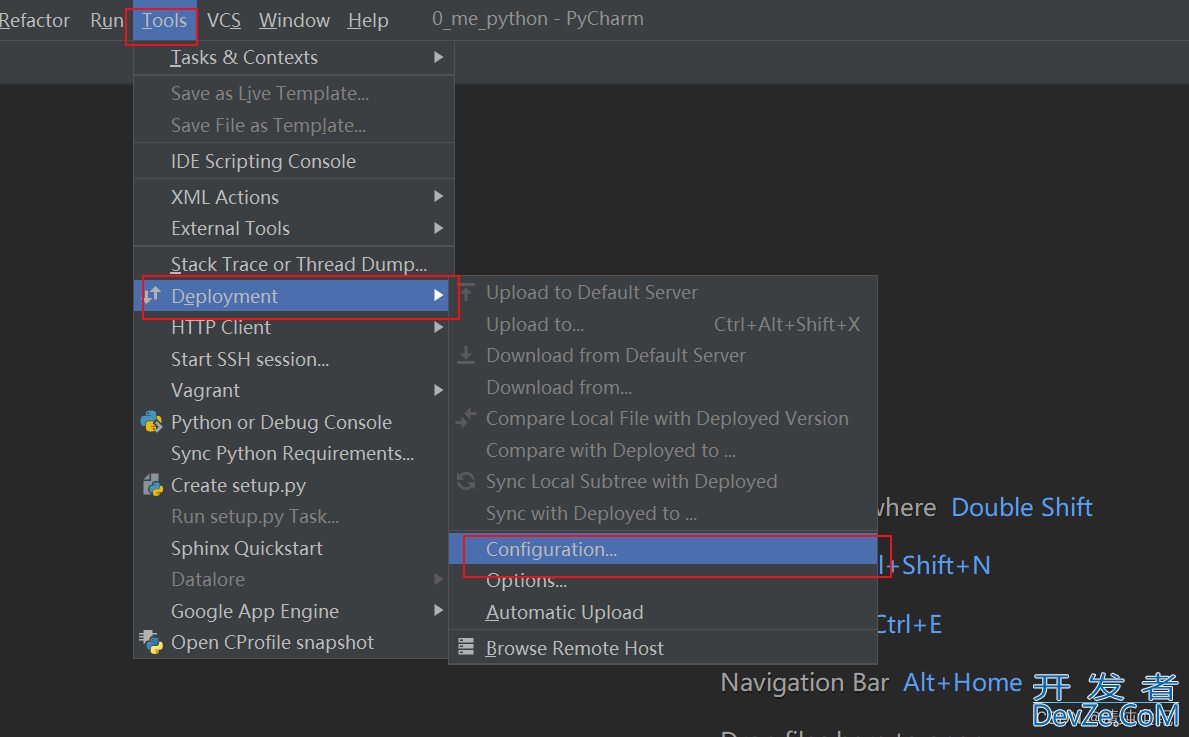
Task: Launch Python or Debug Console
Action: (x=293, y=422)
